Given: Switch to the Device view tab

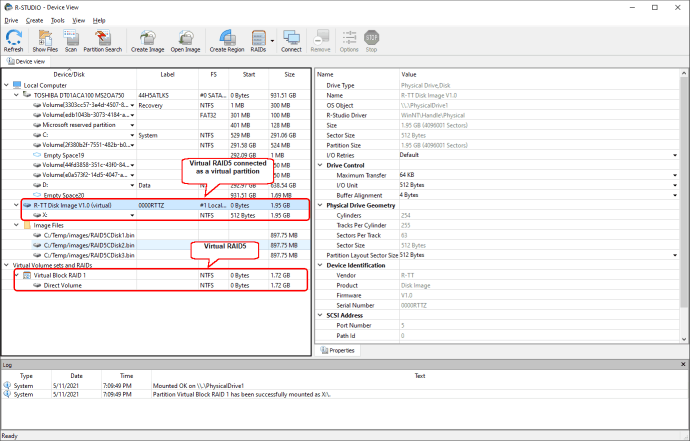Looking at the screenshot, I should point(26,61).
